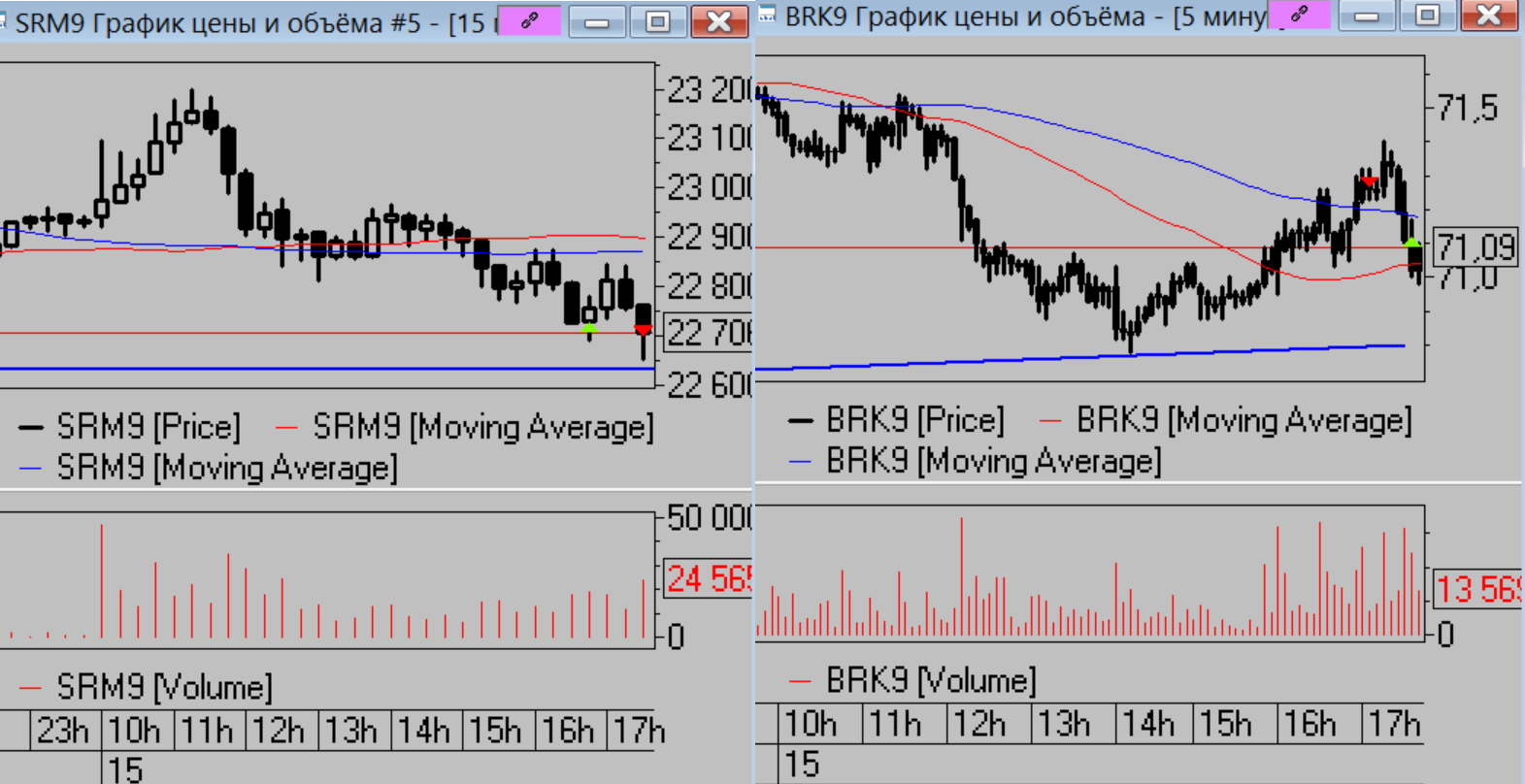Viewport: 1525px width, 784px height.
Task: Click red sell marker on BRK9 chart
Action: click(x=1369, y=181)
